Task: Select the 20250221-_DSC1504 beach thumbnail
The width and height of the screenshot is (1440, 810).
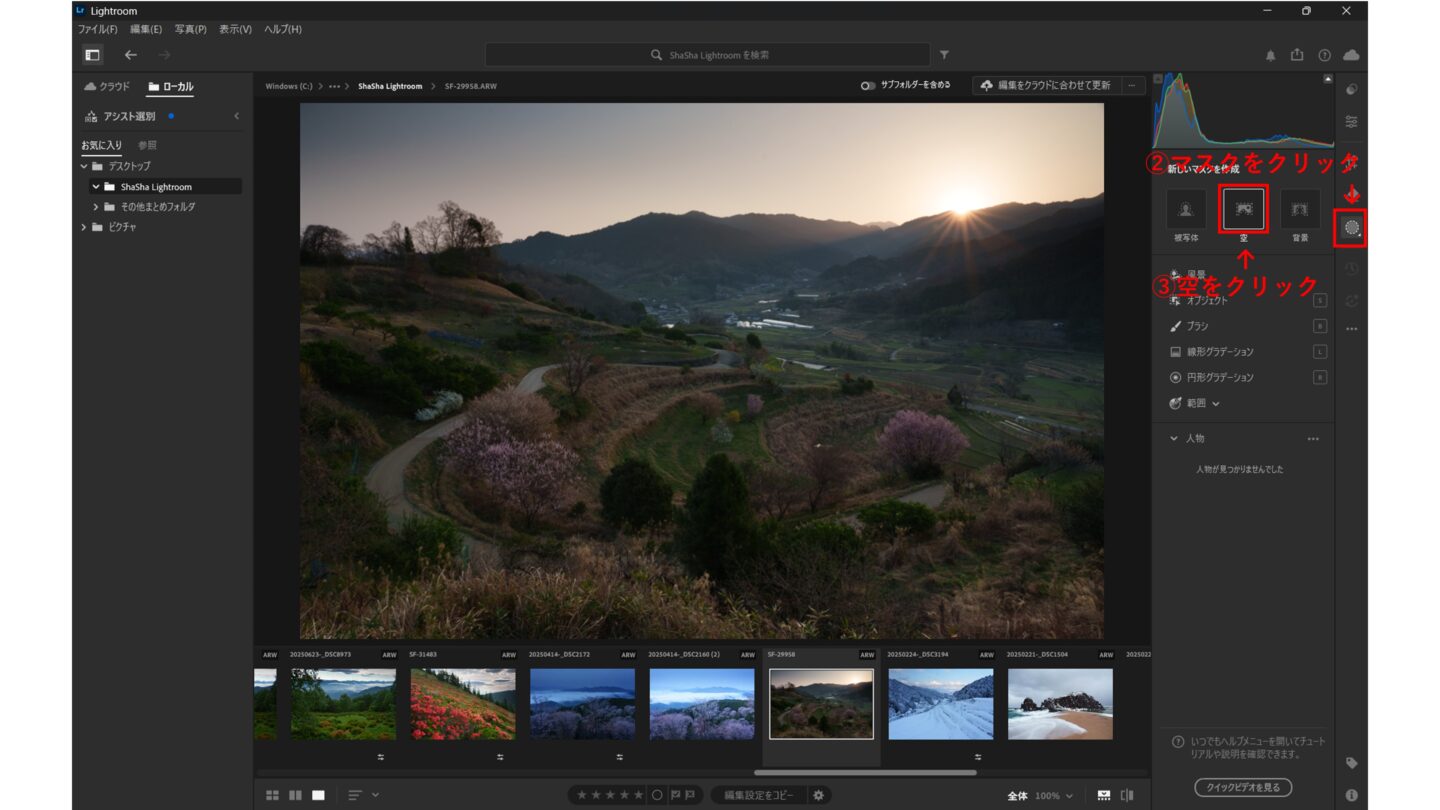Action: coord(1060,704)
